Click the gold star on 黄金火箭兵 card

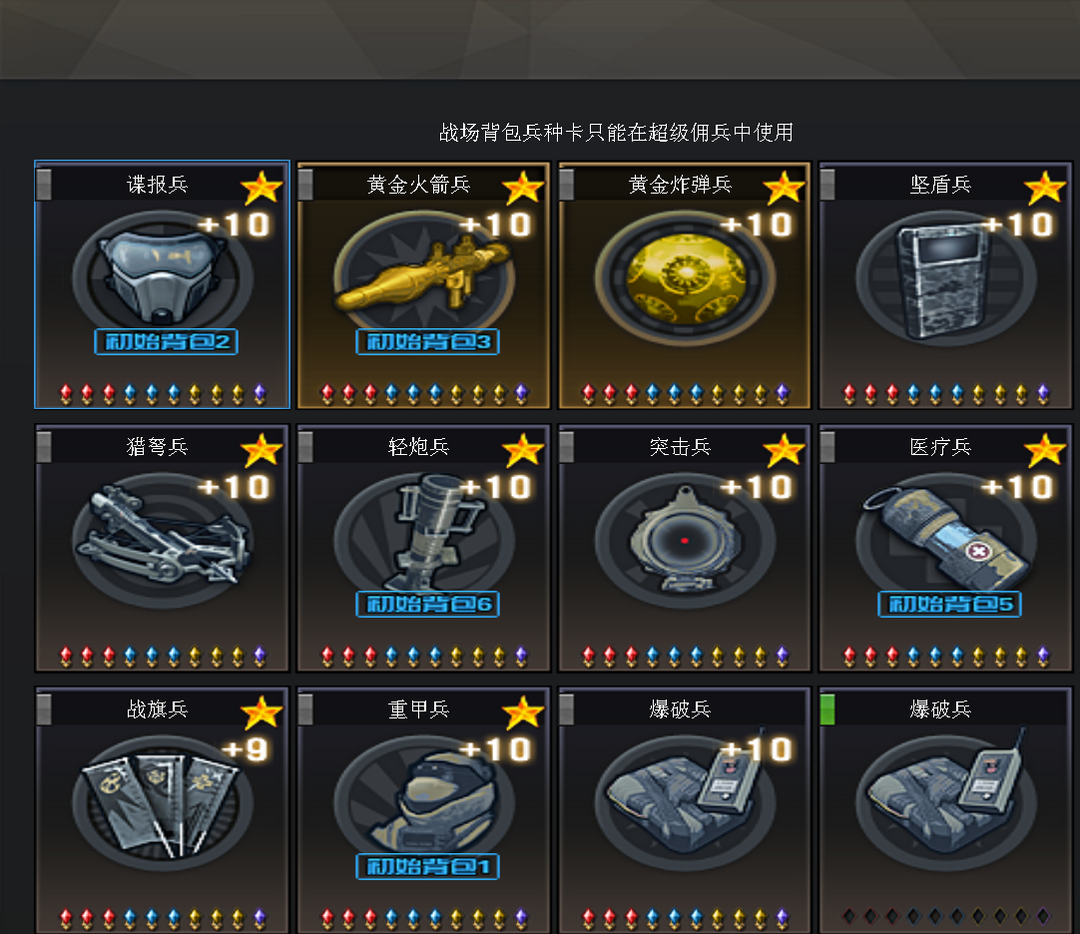[523, 187]
